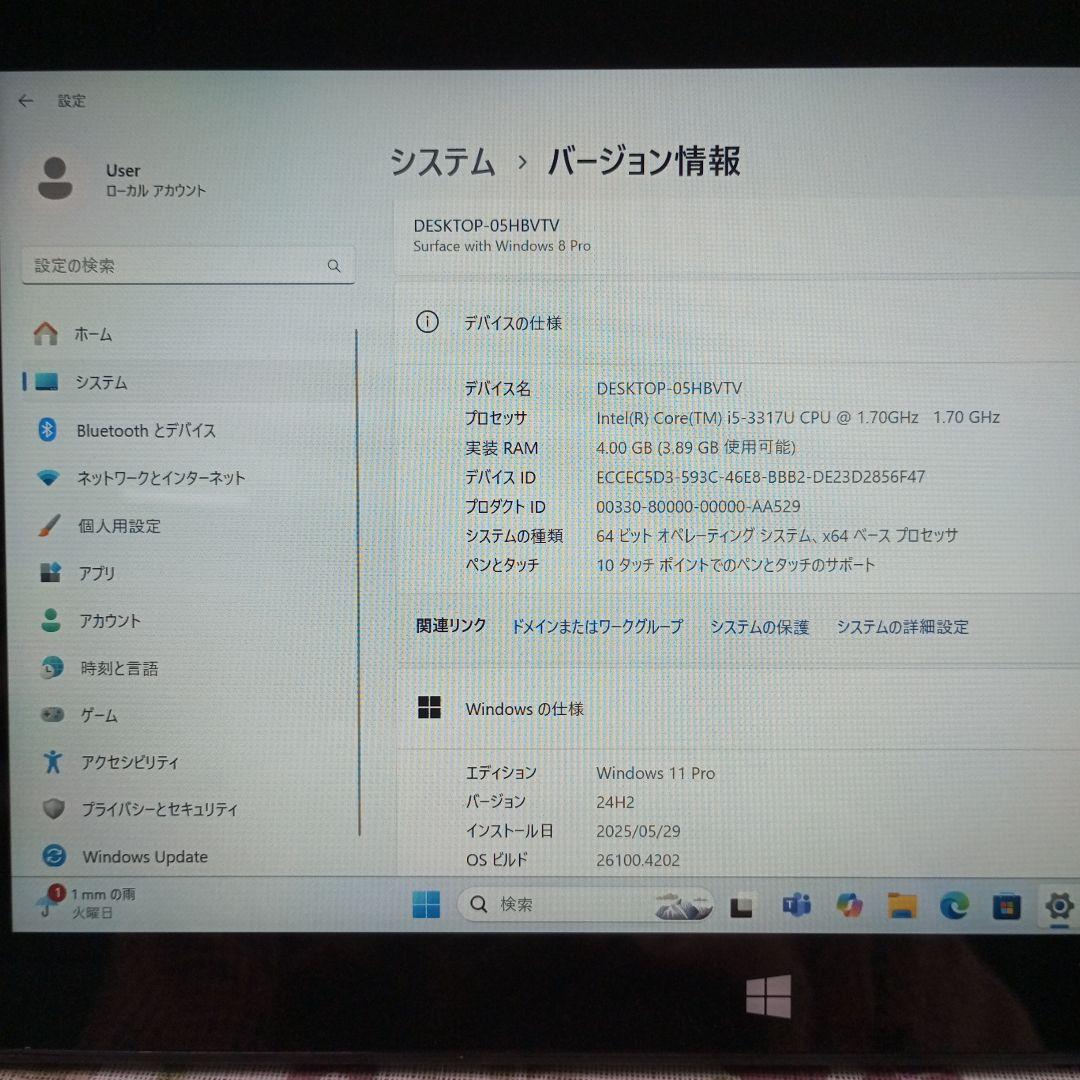Open the Windows Start button on taskbar

coord(426,904)
